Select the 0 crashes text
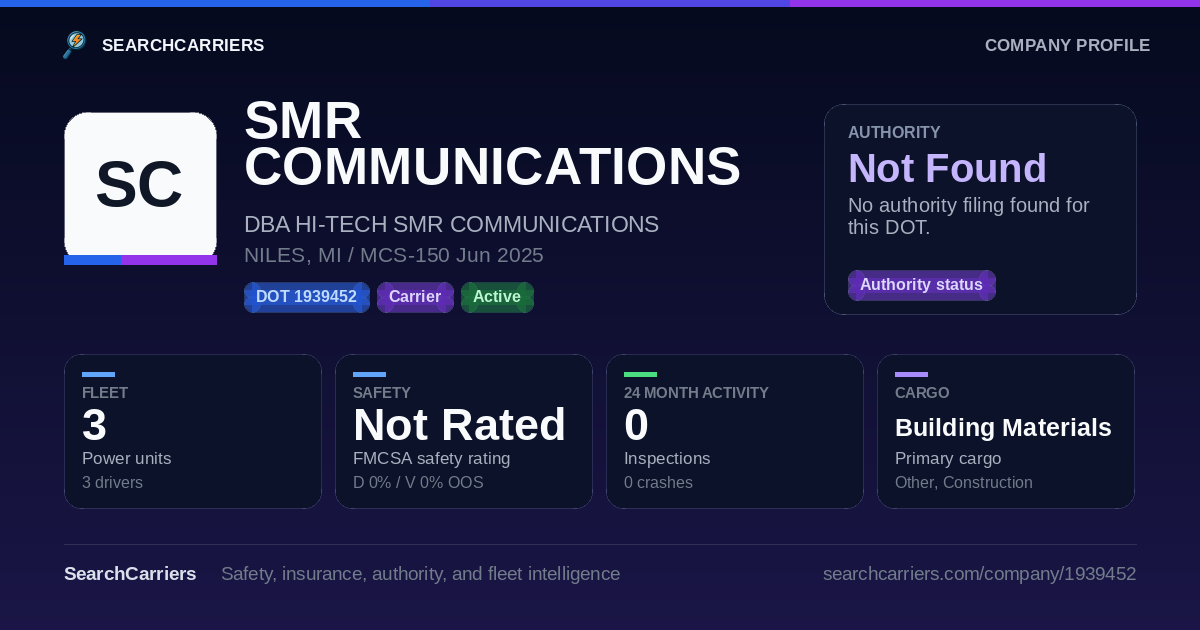 pos(658,483)
